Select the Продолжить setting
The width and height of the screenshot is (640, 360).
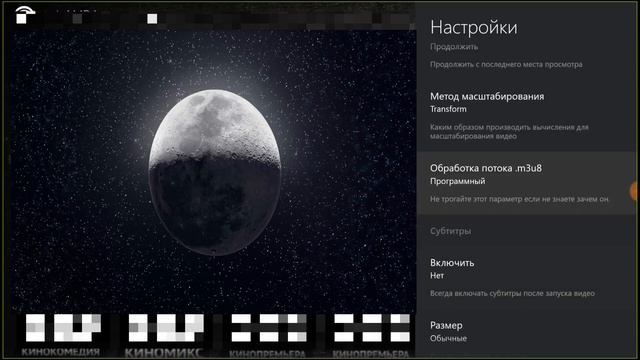click(x=526, y=55)
